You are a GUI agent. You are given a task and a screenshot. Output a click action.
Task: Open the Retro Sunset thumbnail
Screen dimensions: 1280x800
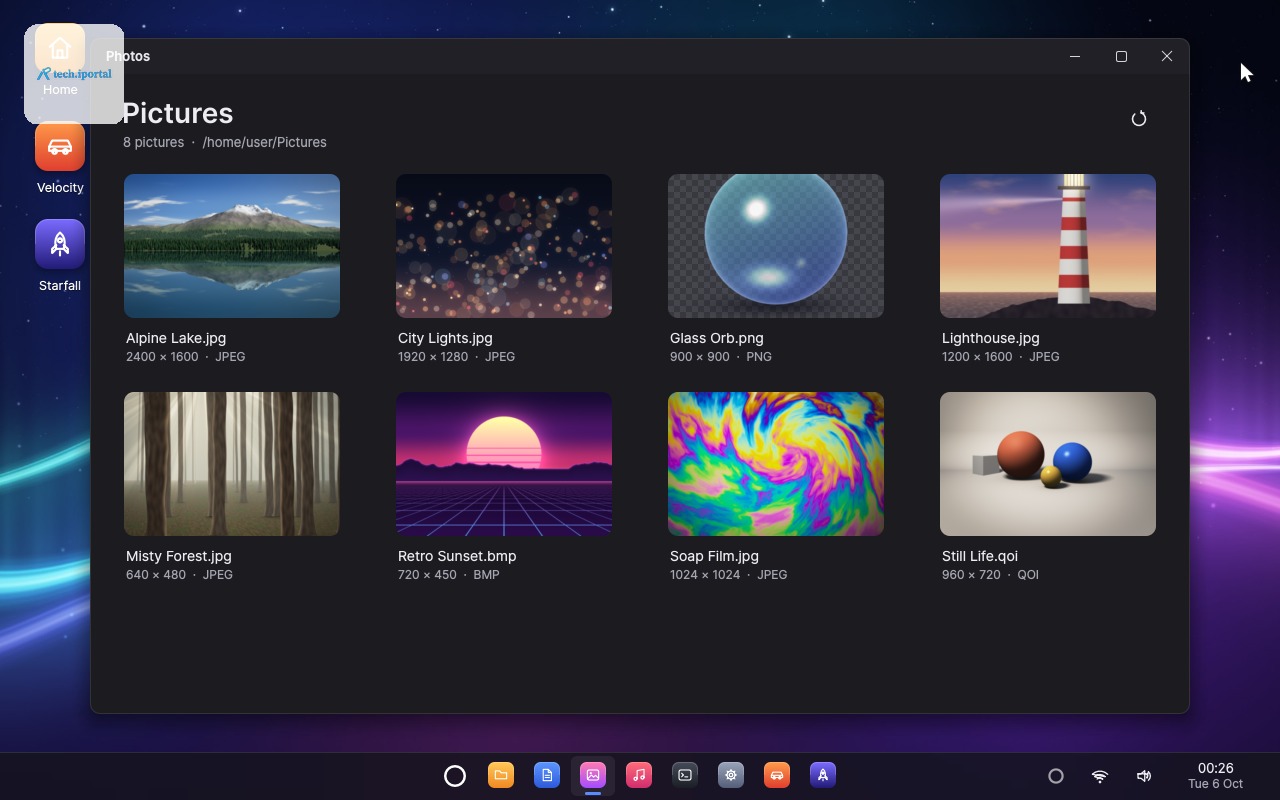click(x=504, y=464)
